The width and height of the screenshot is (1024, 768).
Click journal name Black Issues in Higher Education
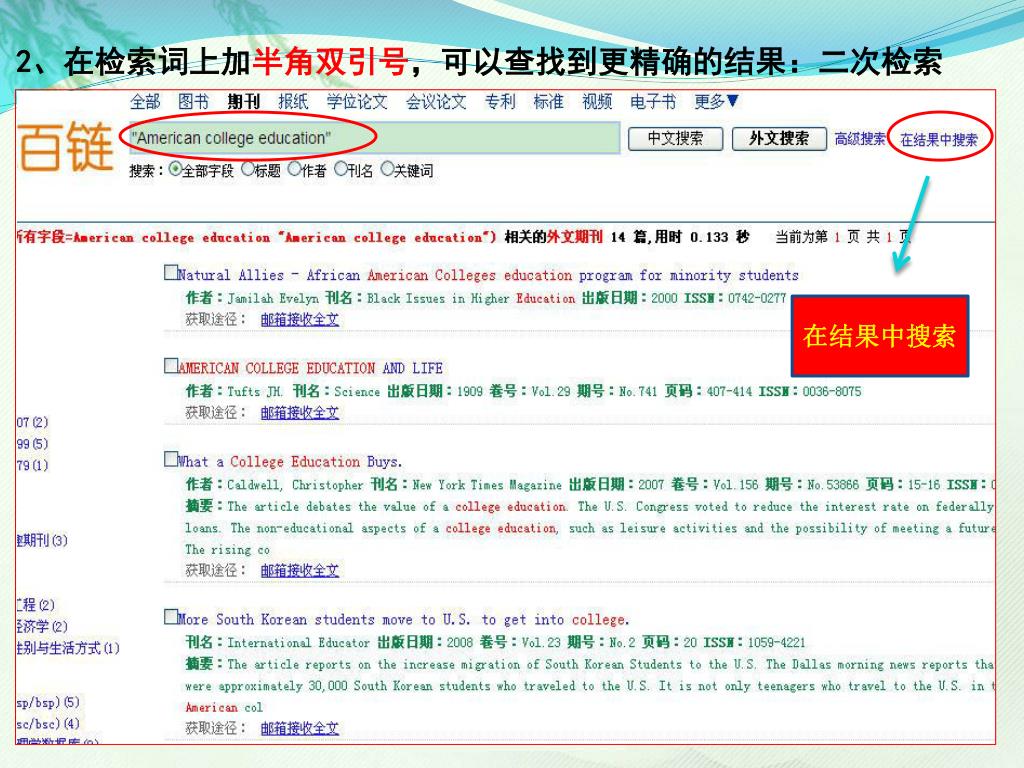(471, 298)
